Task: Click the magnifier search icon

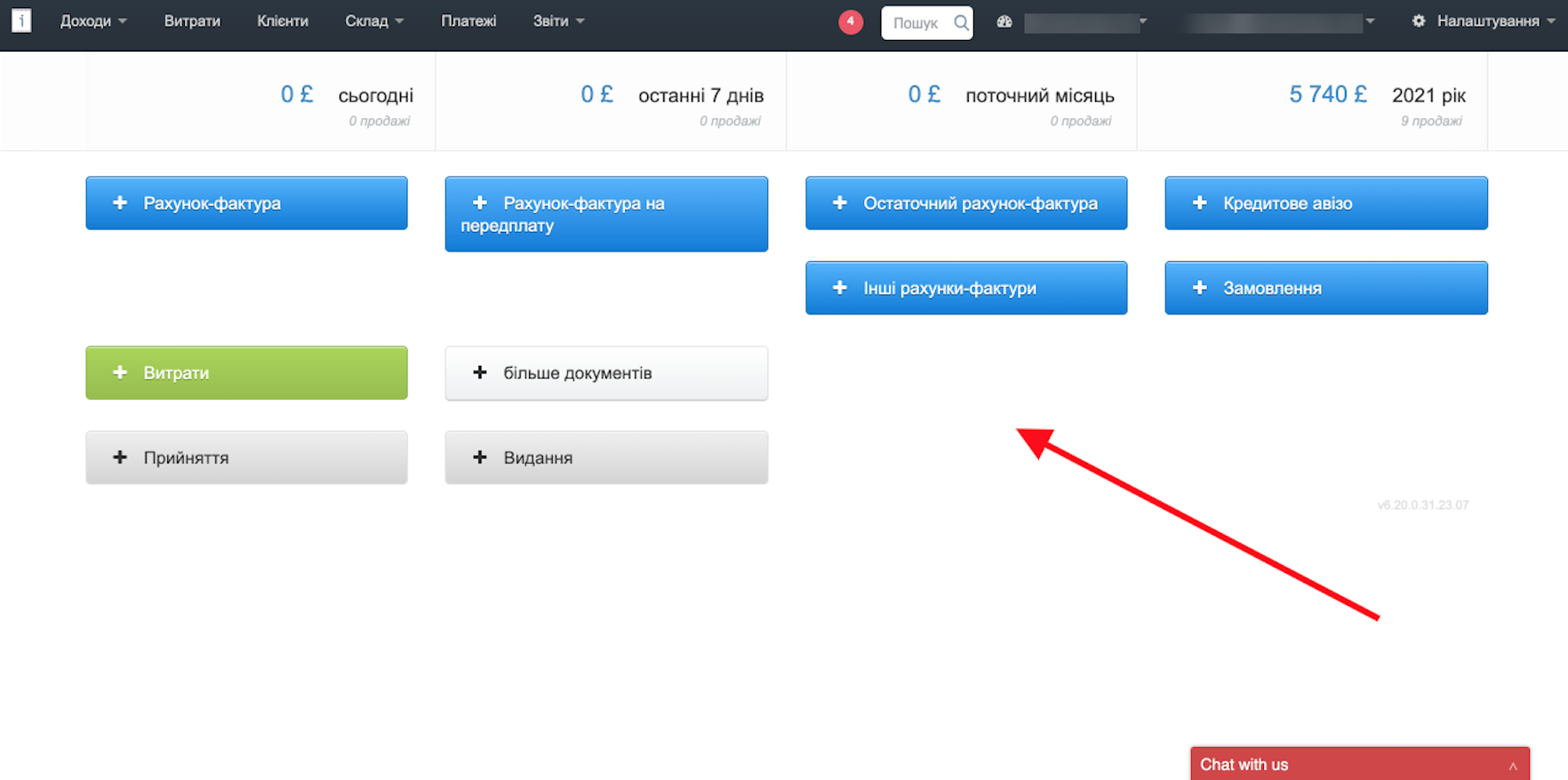Action: (x=961, y=23)
